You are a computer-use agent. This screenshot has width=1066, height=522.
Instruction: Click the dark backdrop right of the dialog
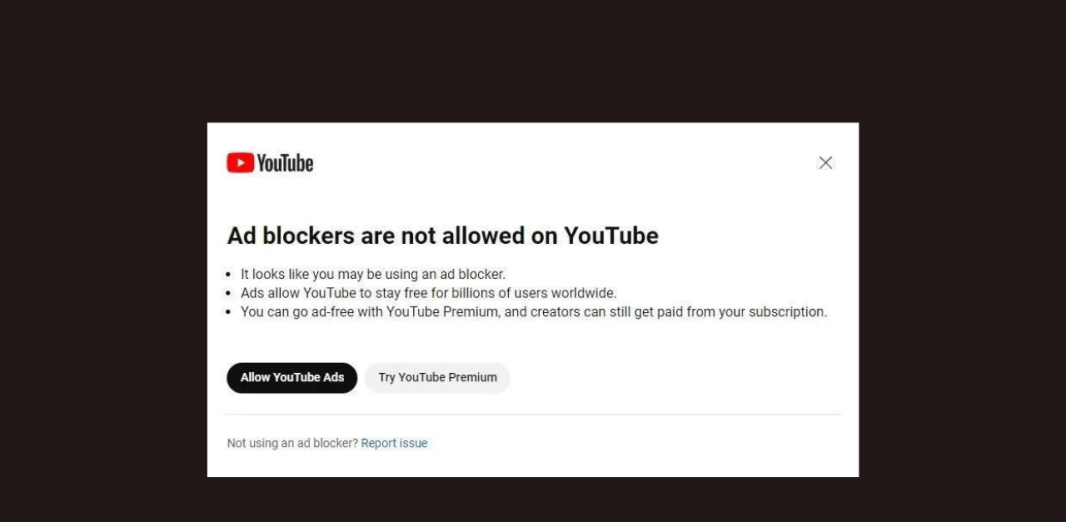[x=962, y=299]
